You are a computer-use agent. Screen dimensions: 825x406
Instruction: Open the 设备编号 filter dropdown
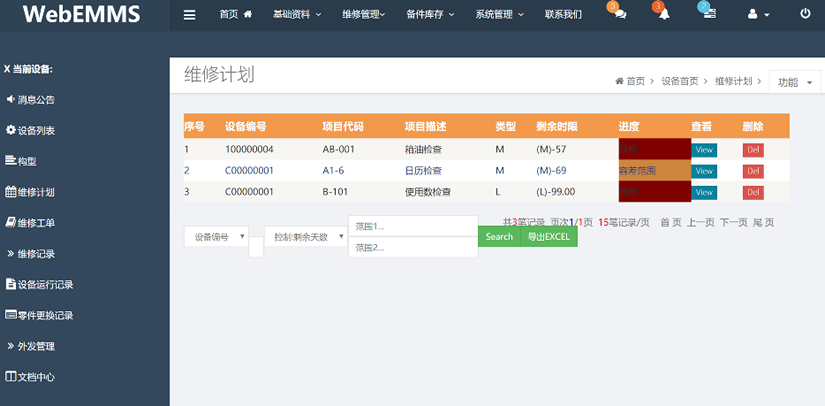pos(216,237)
